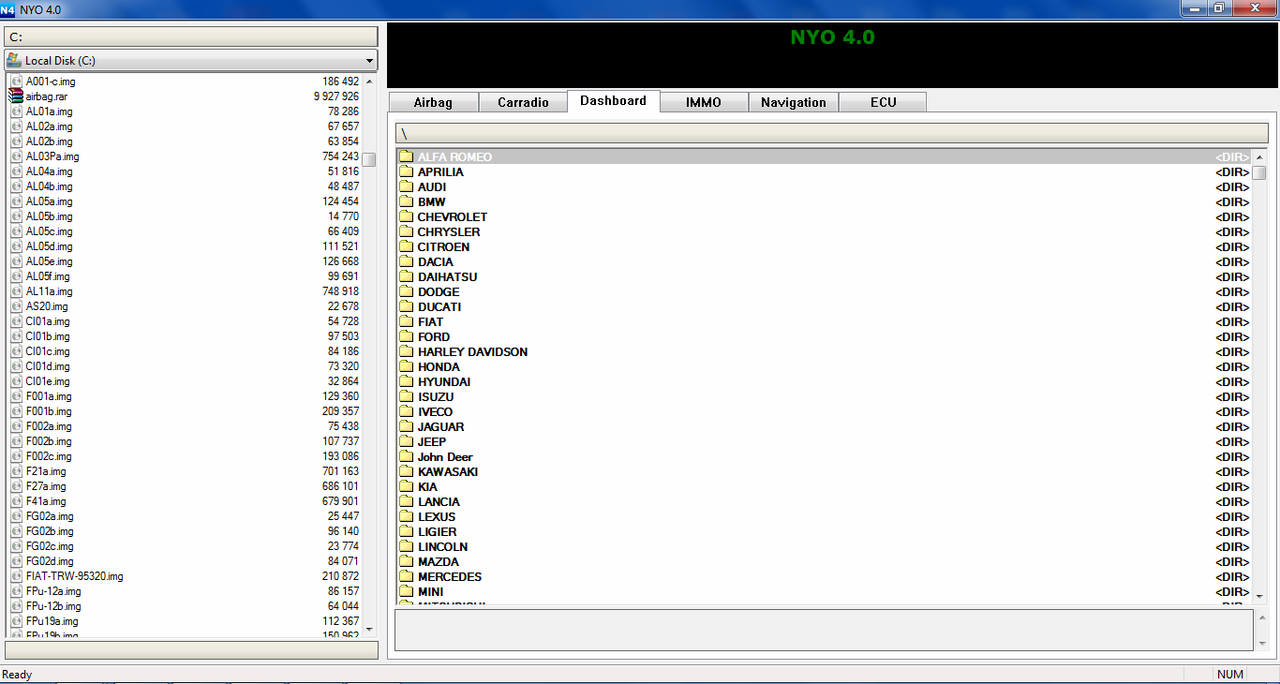Click the DACIA folder icon
Image resolution: width=1280 pixels, height=684 pixels.
[406, 262]
